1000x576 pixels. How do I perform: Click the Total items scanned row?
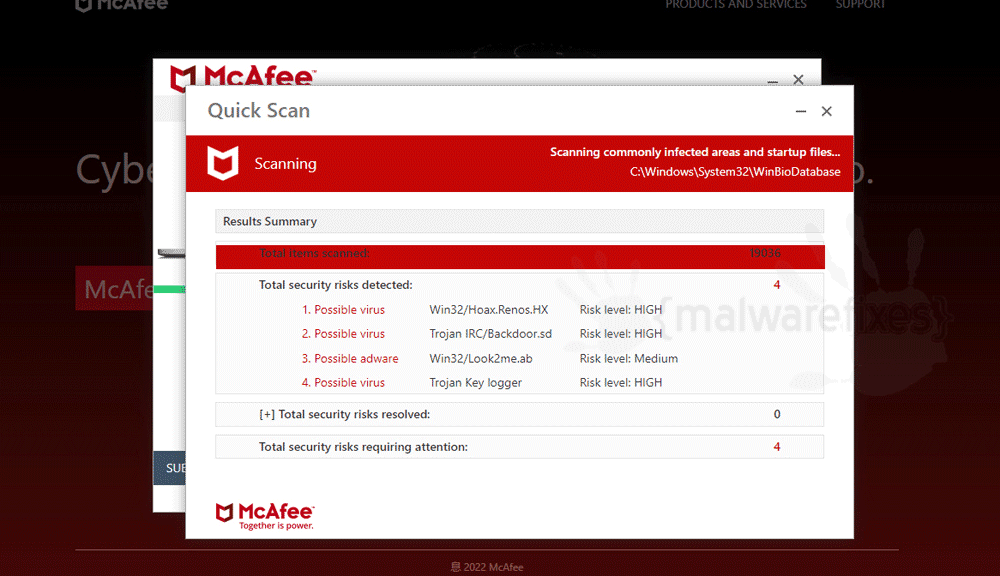[520, 256]
